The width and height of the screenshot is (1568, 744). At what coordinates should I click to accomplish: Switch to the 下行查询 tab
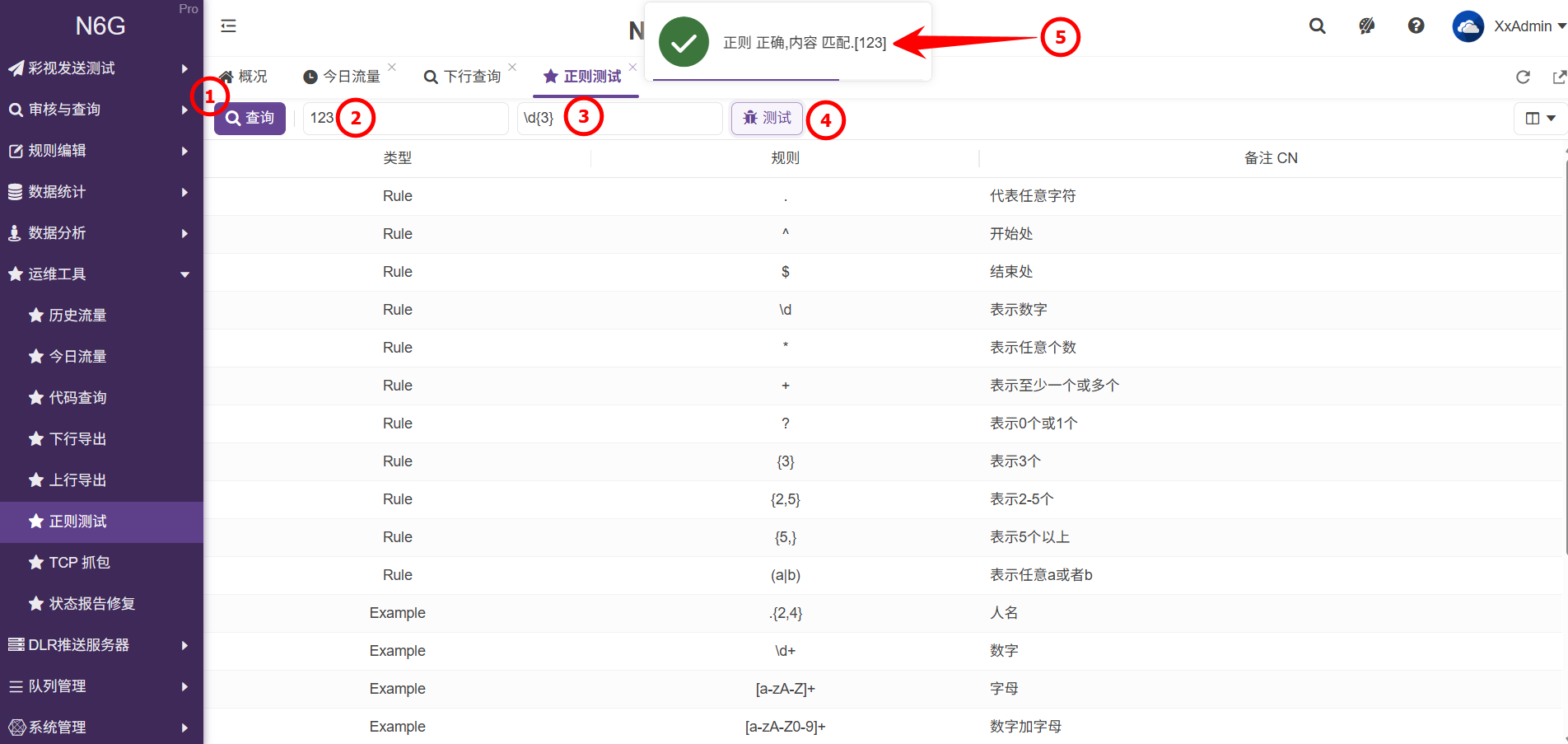463,77
